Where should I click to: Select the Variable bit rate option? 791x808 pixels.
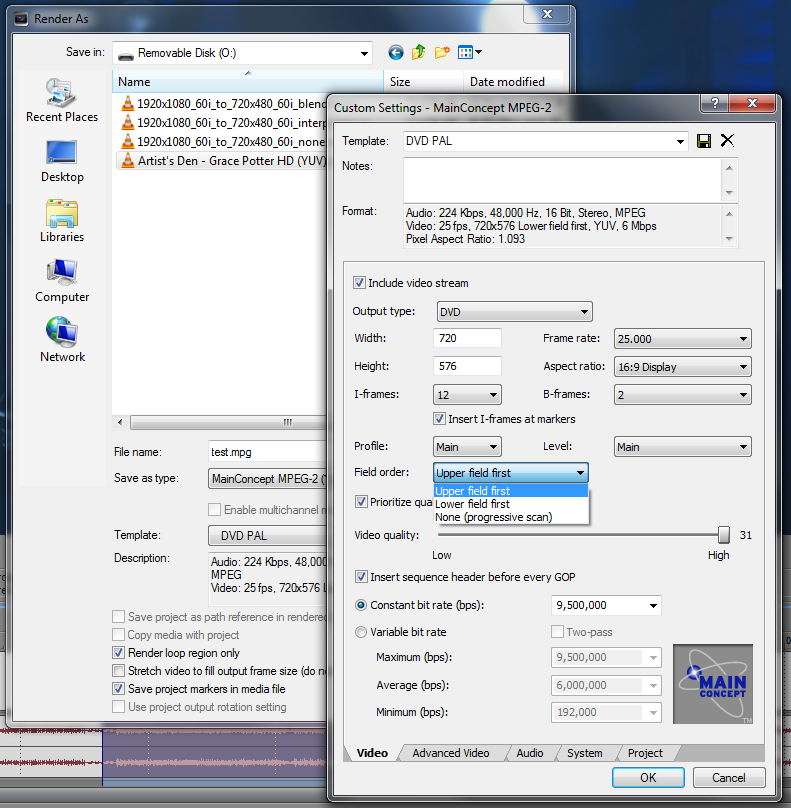[x=362, y=632]
